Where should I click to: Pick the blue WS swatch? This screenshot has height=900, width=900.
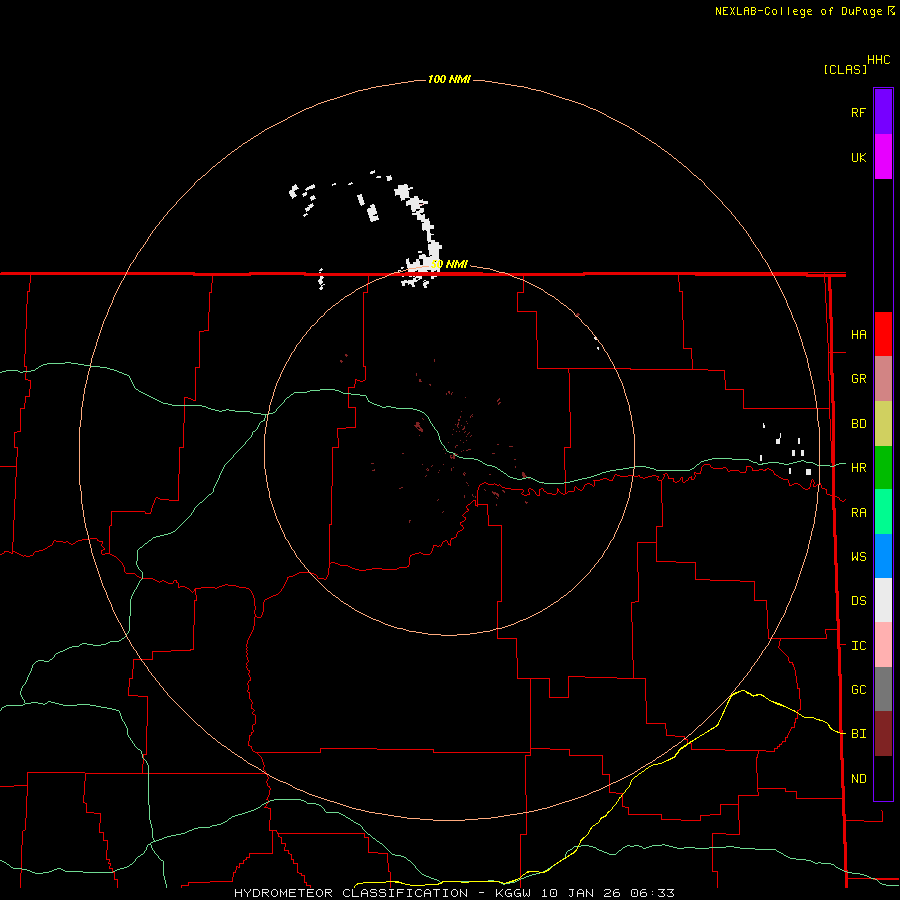coord(883,556)
